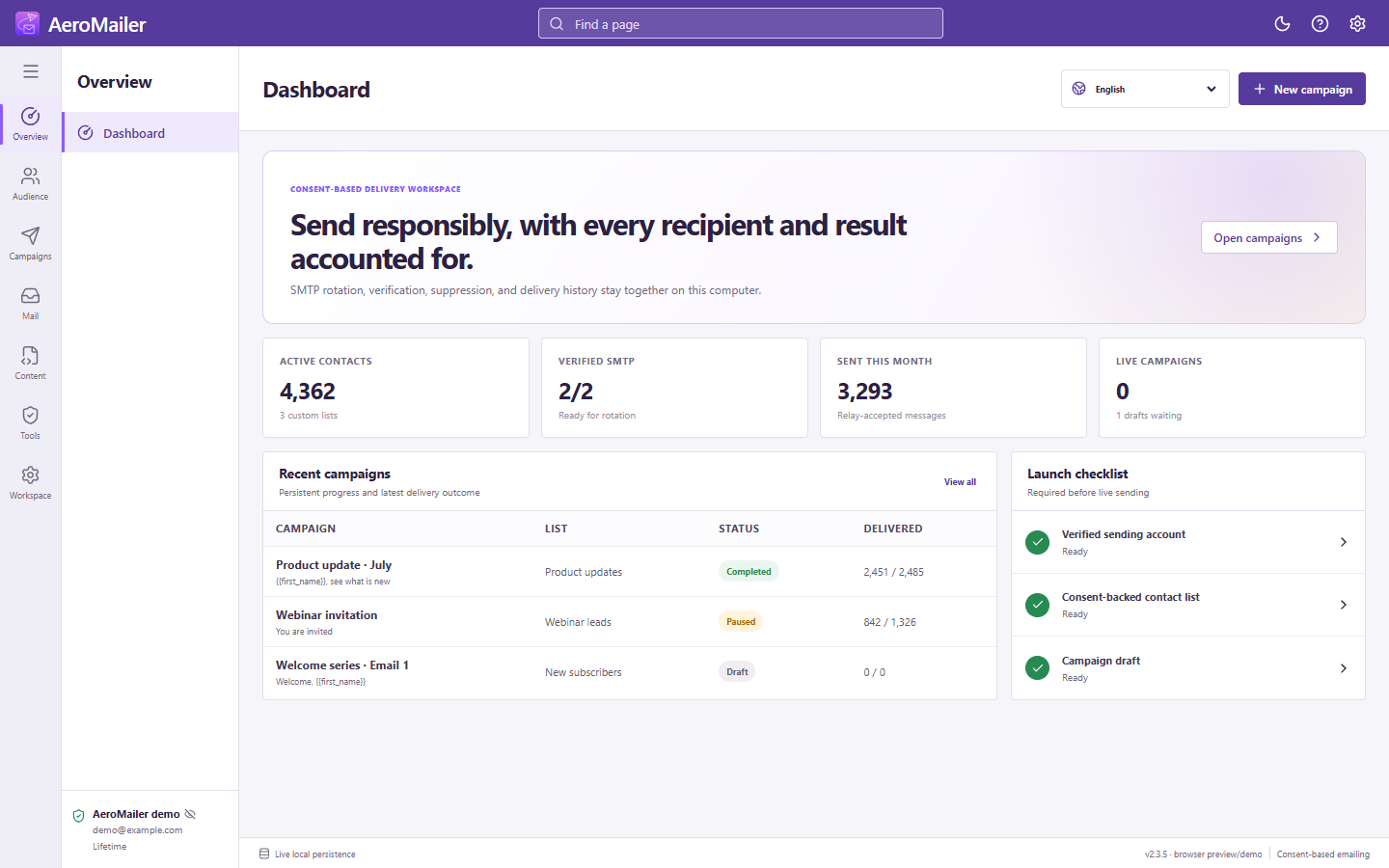Click the Consent-based emailing footer text
Viewport: 1389px width, 868px height.
1323,854
